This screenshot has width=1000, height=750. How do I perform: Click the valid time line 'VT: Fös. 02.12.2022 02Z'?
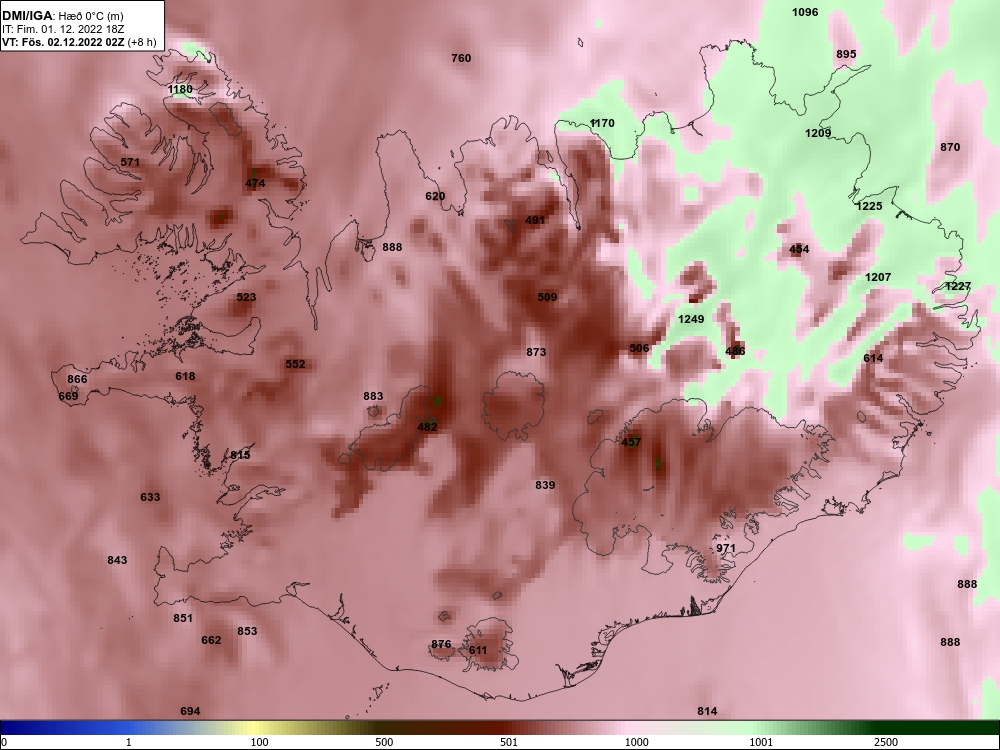tap(63, 43)
